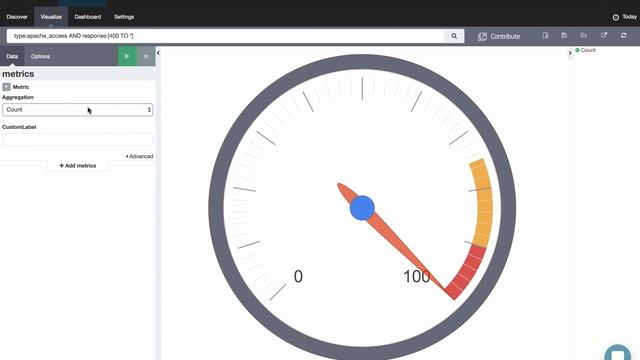Switch to the Options tab

coord(40,56)
